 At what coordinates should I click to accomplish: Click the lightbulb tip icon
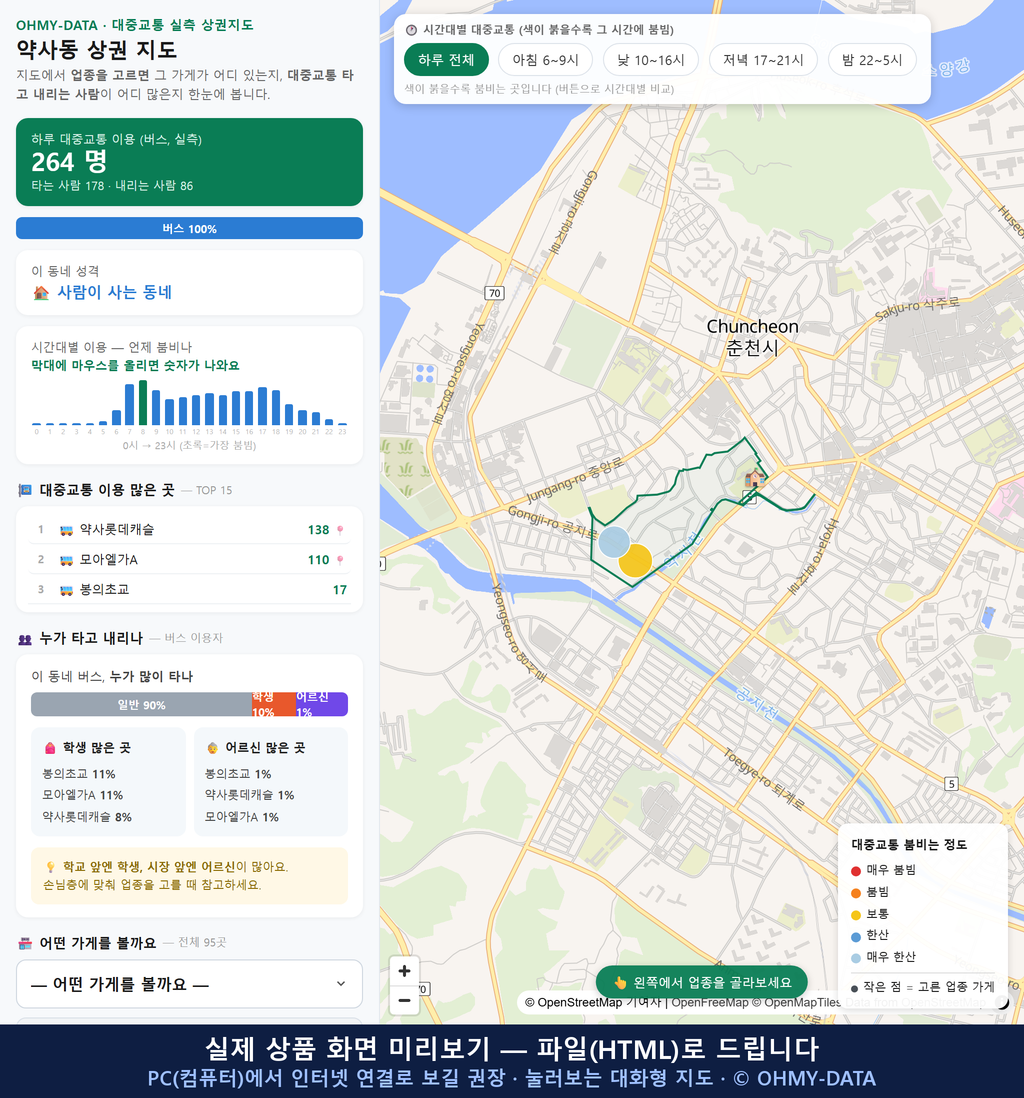coord(50,867)
